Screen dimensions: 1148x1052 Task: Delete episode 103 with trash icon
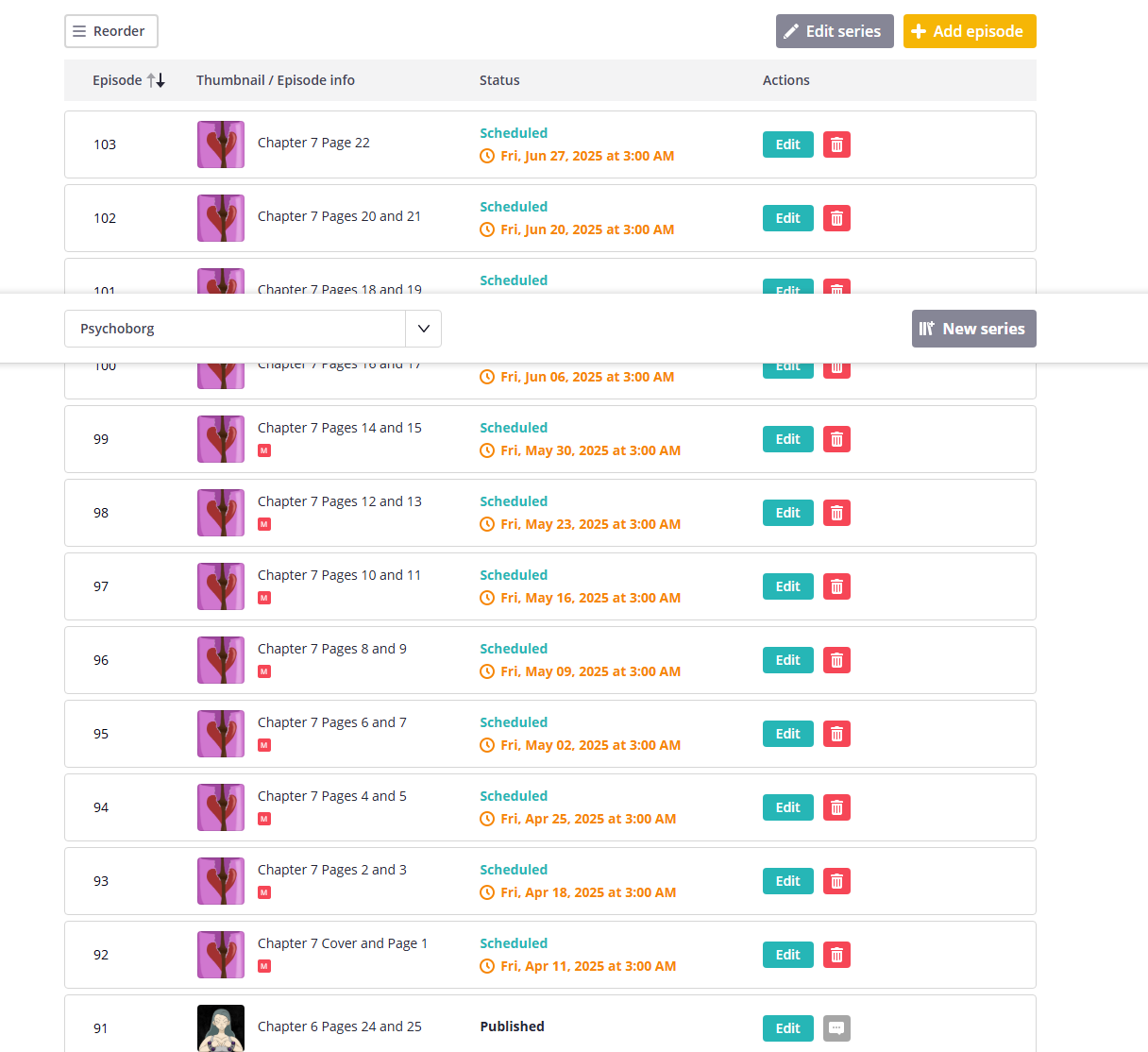(836, 144)
